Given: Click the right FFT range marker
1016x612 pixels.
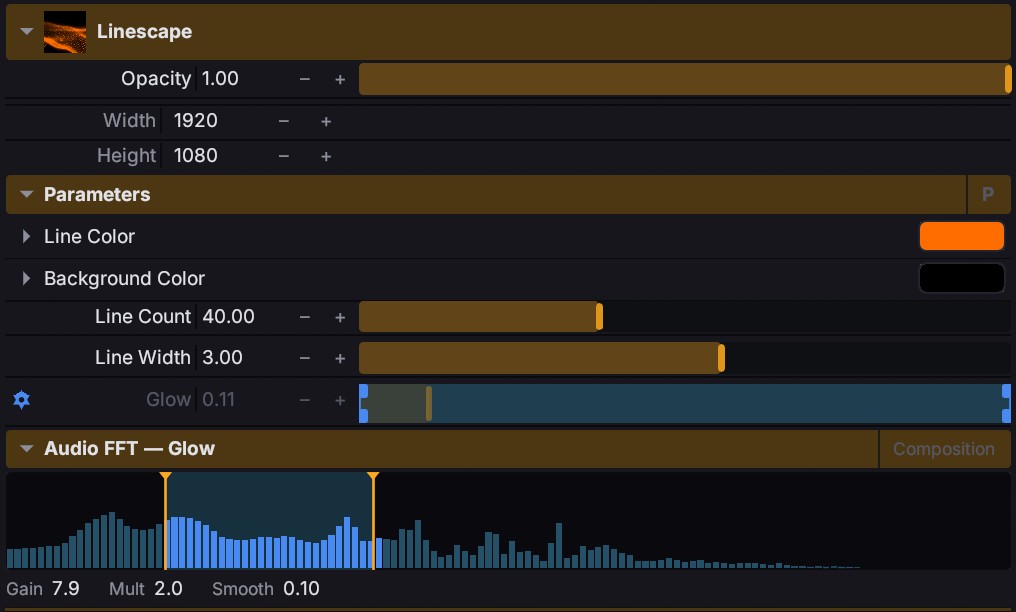Looking at the screenshot, I should (373, 521).
